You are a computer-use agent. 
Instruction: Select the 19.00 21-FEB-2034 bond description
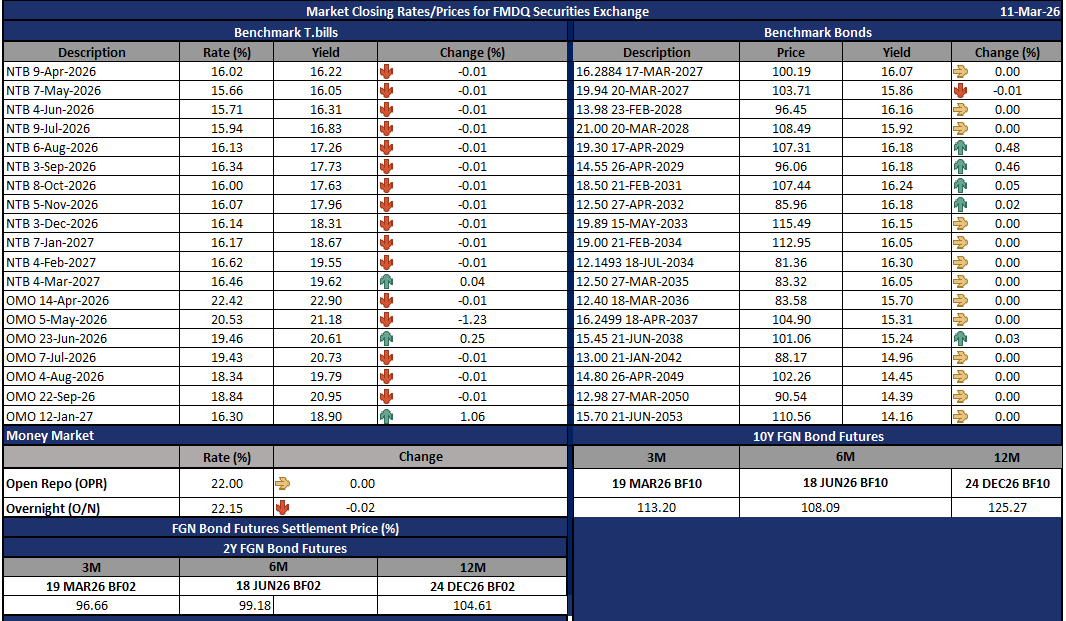click(656, 243)
